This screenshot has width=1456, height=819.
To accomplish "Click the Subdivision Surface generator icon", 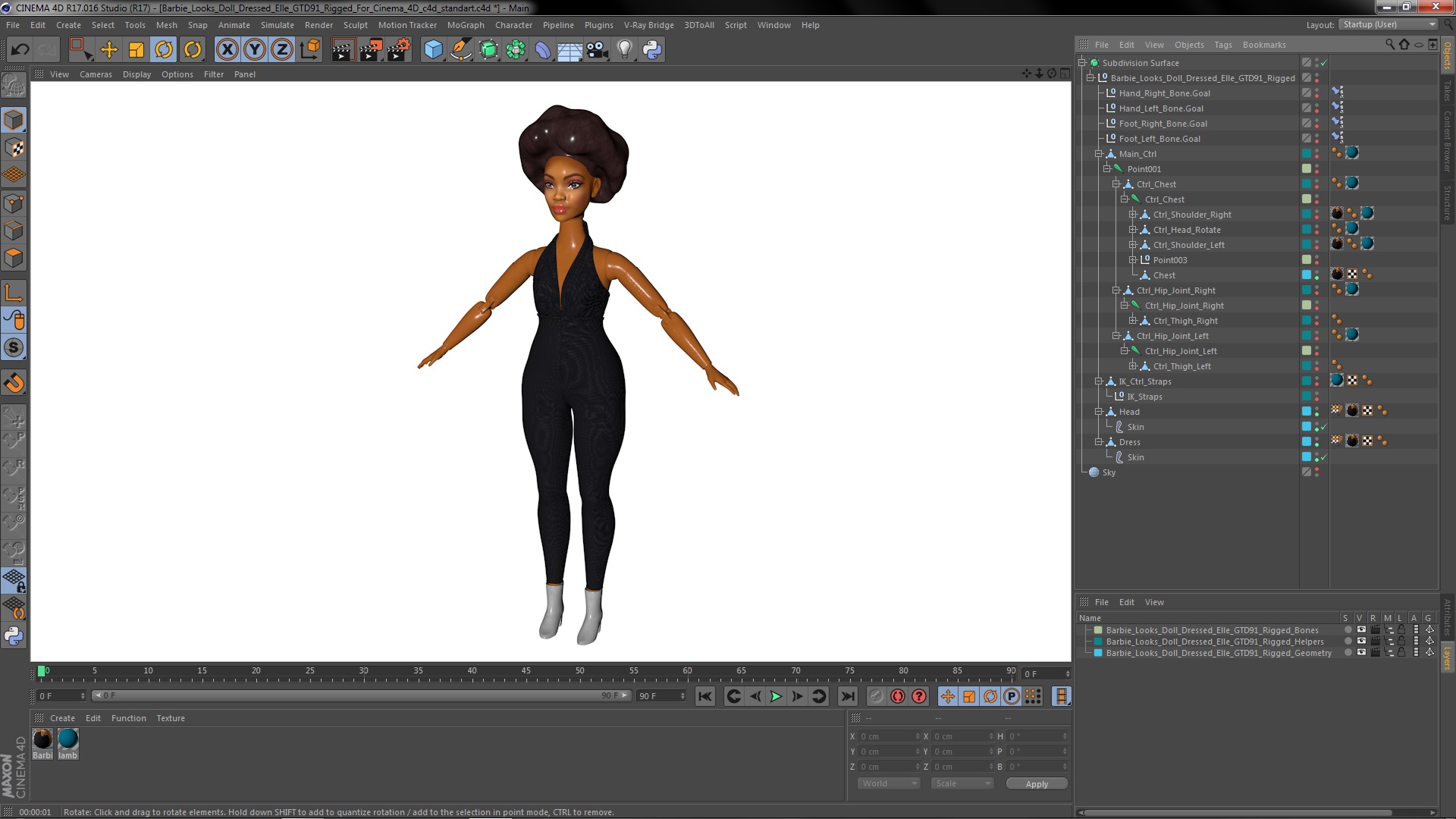I will click(x=488, y=50).
